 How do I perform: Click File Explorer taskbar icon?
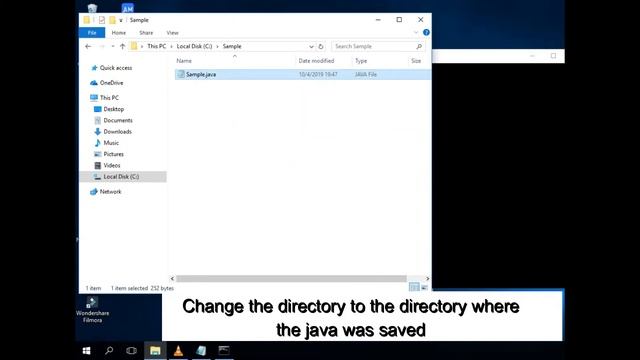(155, 351)
